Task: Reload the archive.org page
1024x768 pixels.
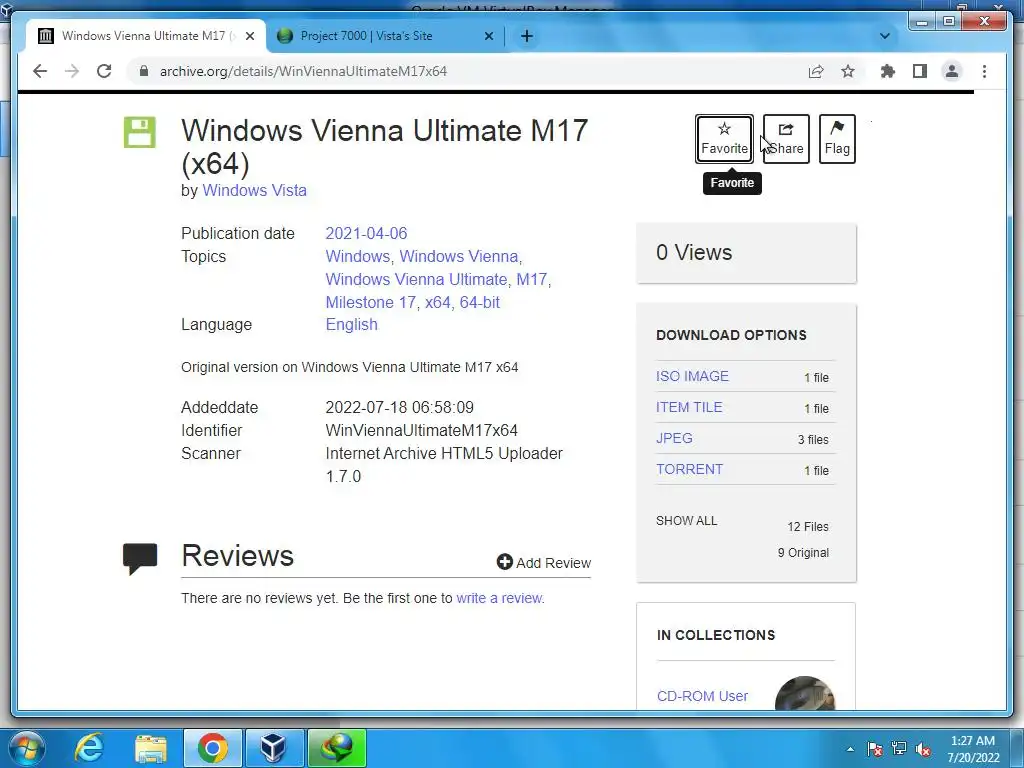Action: pyautogui.click(x=104, y=71)
